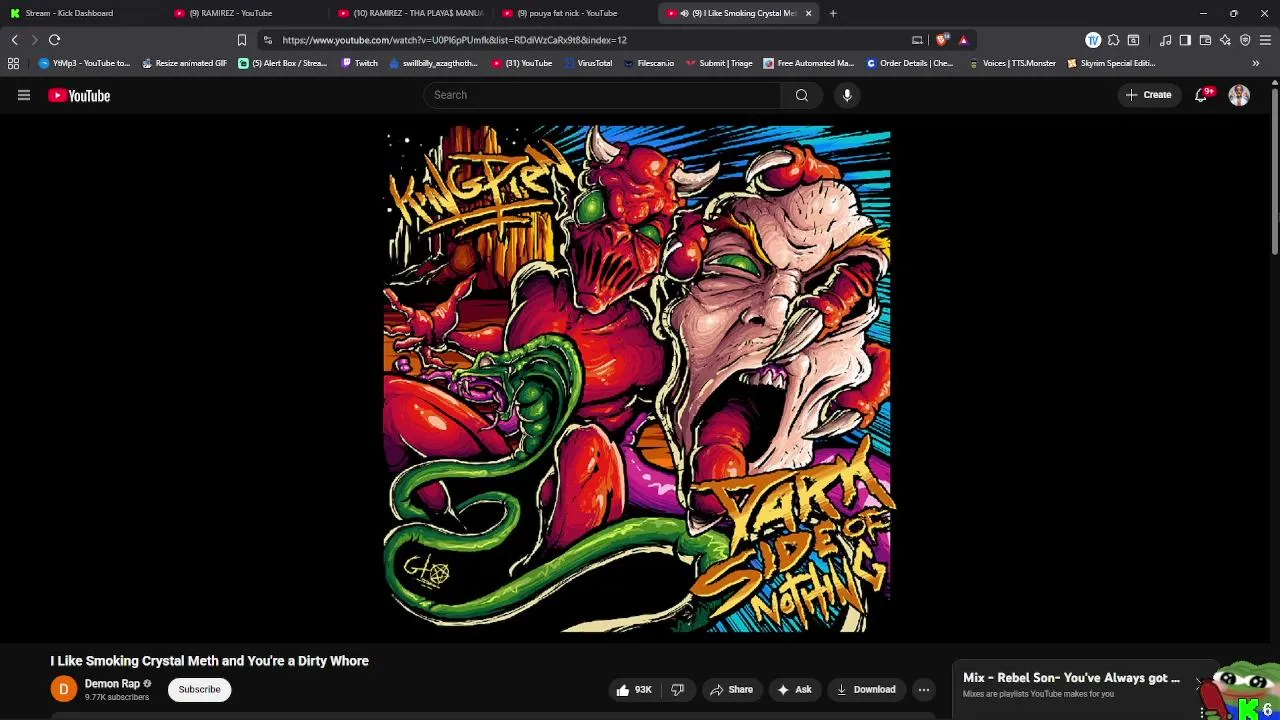The height and width of the screenshot is (720, 1280).
Task: Open Brave Rewards triangle icon
Action: pyautogui.click(x=964, y=40)
